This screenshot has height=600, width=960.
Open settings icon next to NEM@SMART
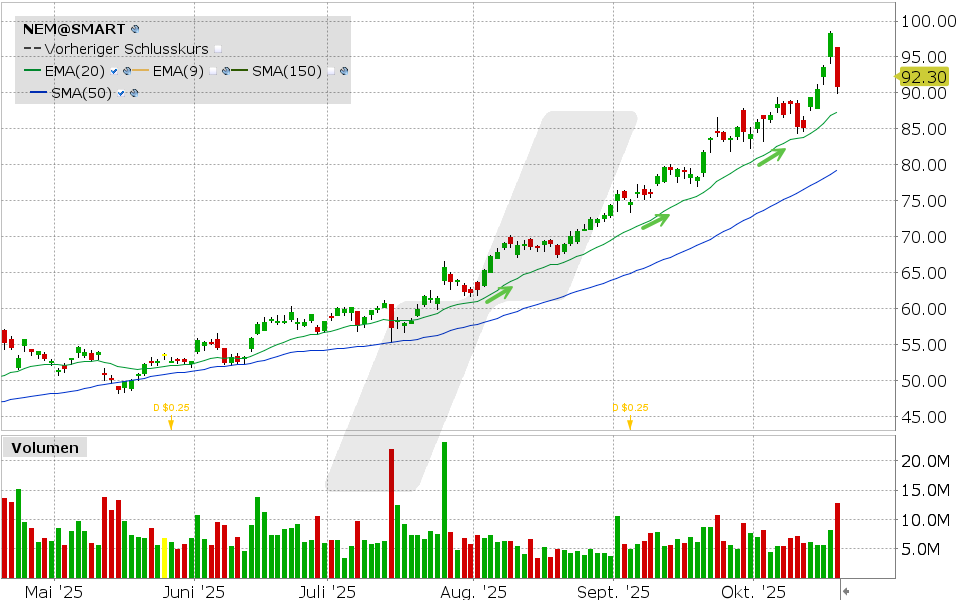tap(135, 30)
